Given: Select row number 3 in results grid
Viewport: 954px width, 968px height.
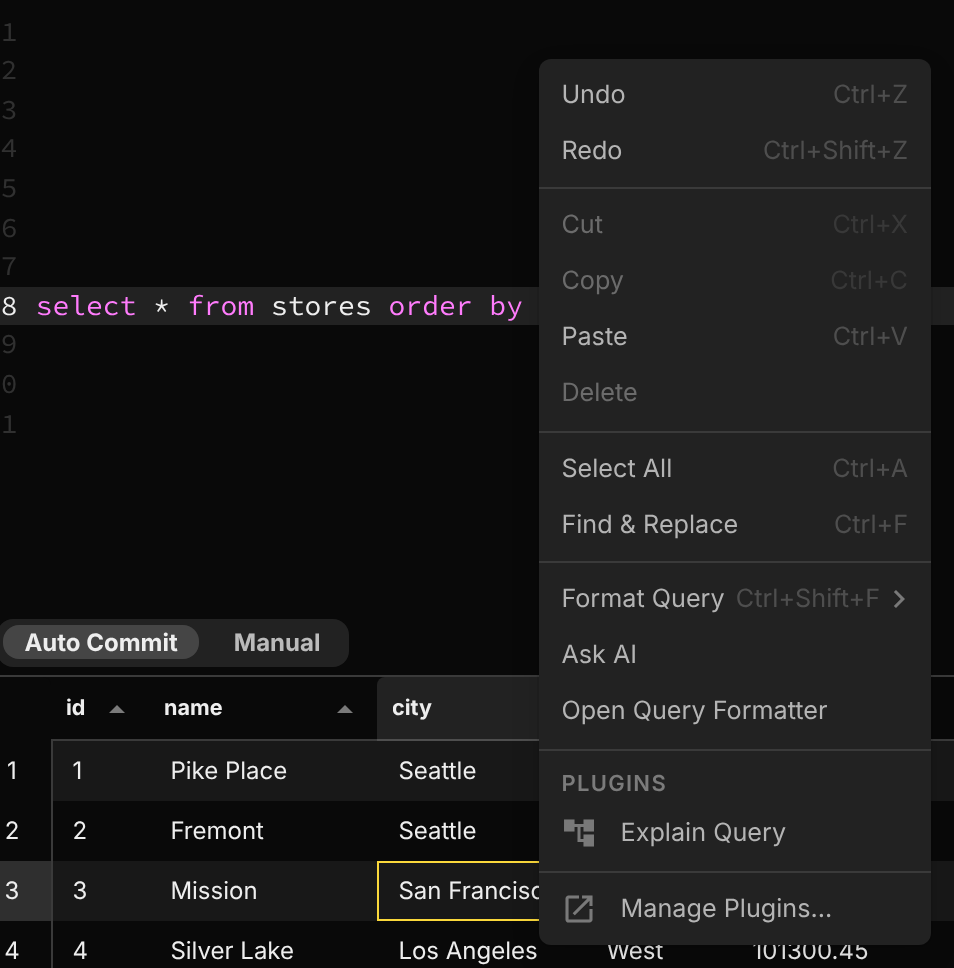Looking at the screenshot, I should tap(25, 891).
